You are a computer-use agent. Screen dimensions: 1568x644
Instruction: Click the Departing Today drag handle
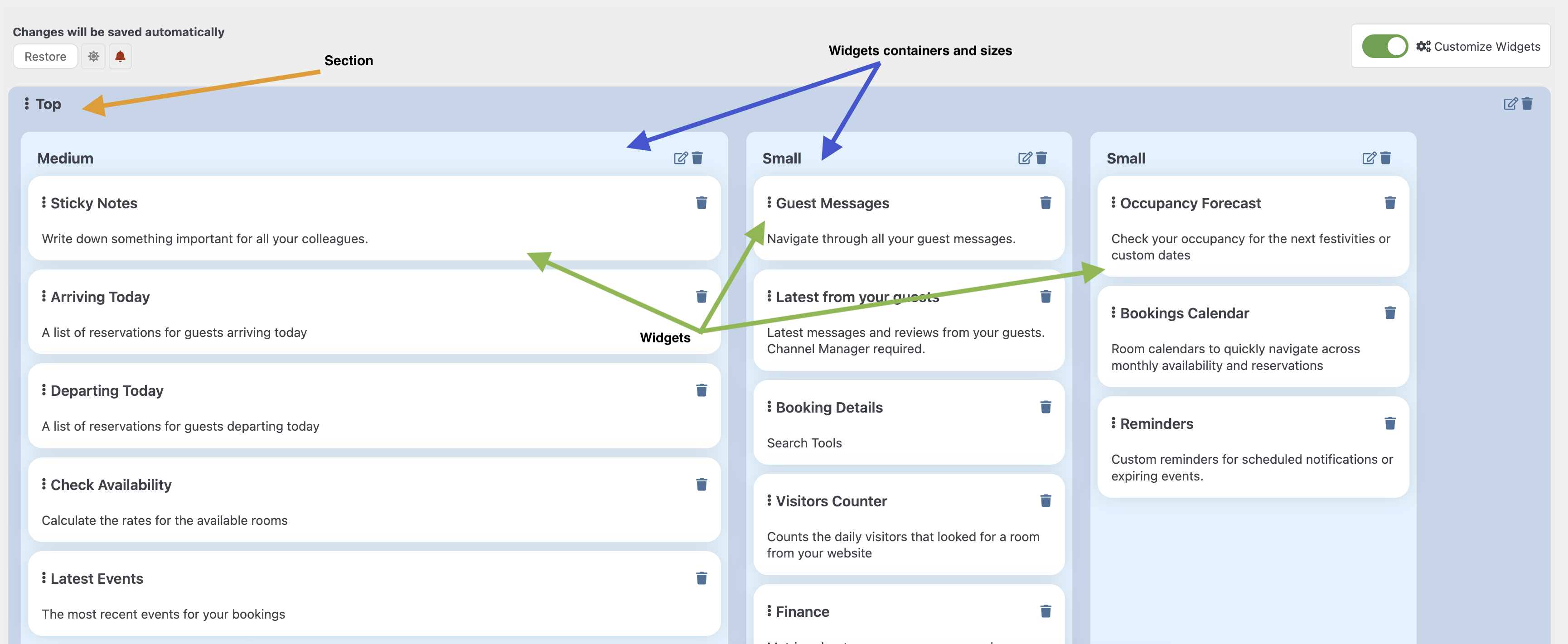tap(44, 390)
